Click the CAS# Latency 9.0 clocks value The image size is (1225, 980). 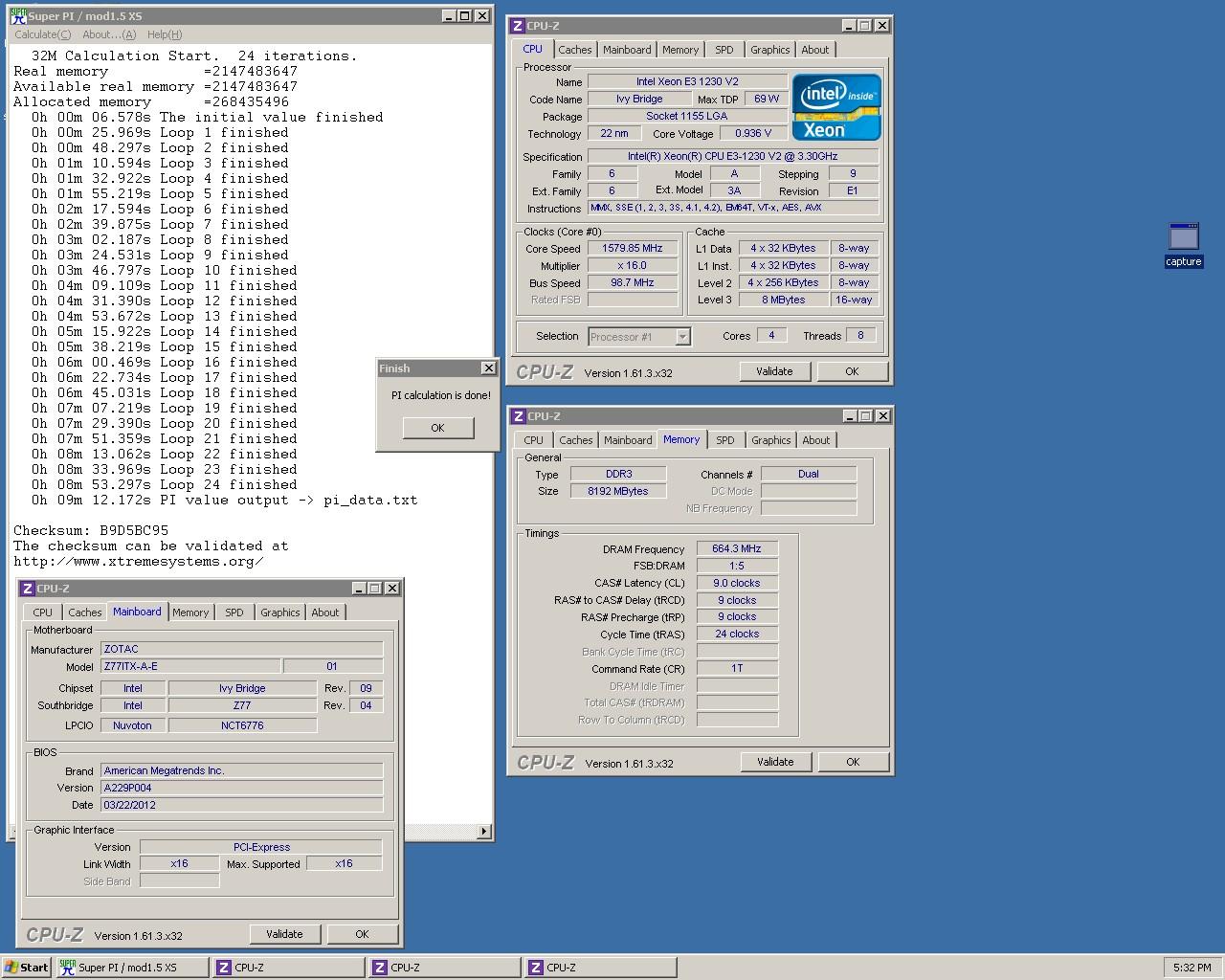pos(737,583)
